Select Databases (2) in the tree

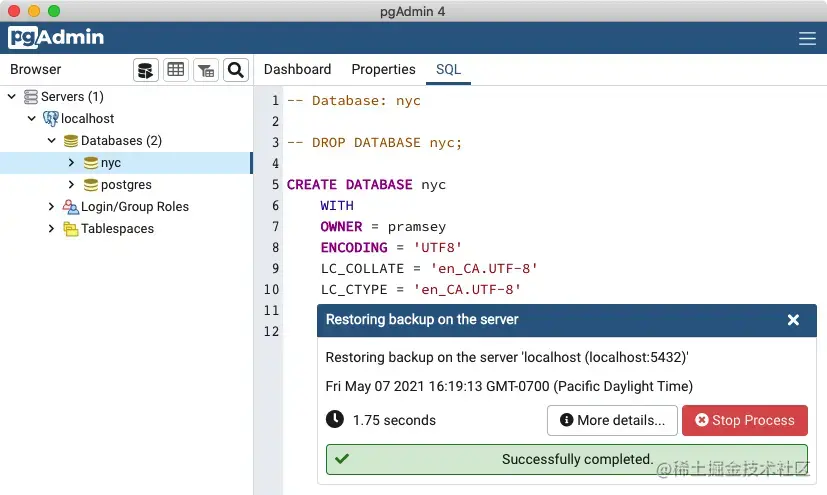pos(121,141)
